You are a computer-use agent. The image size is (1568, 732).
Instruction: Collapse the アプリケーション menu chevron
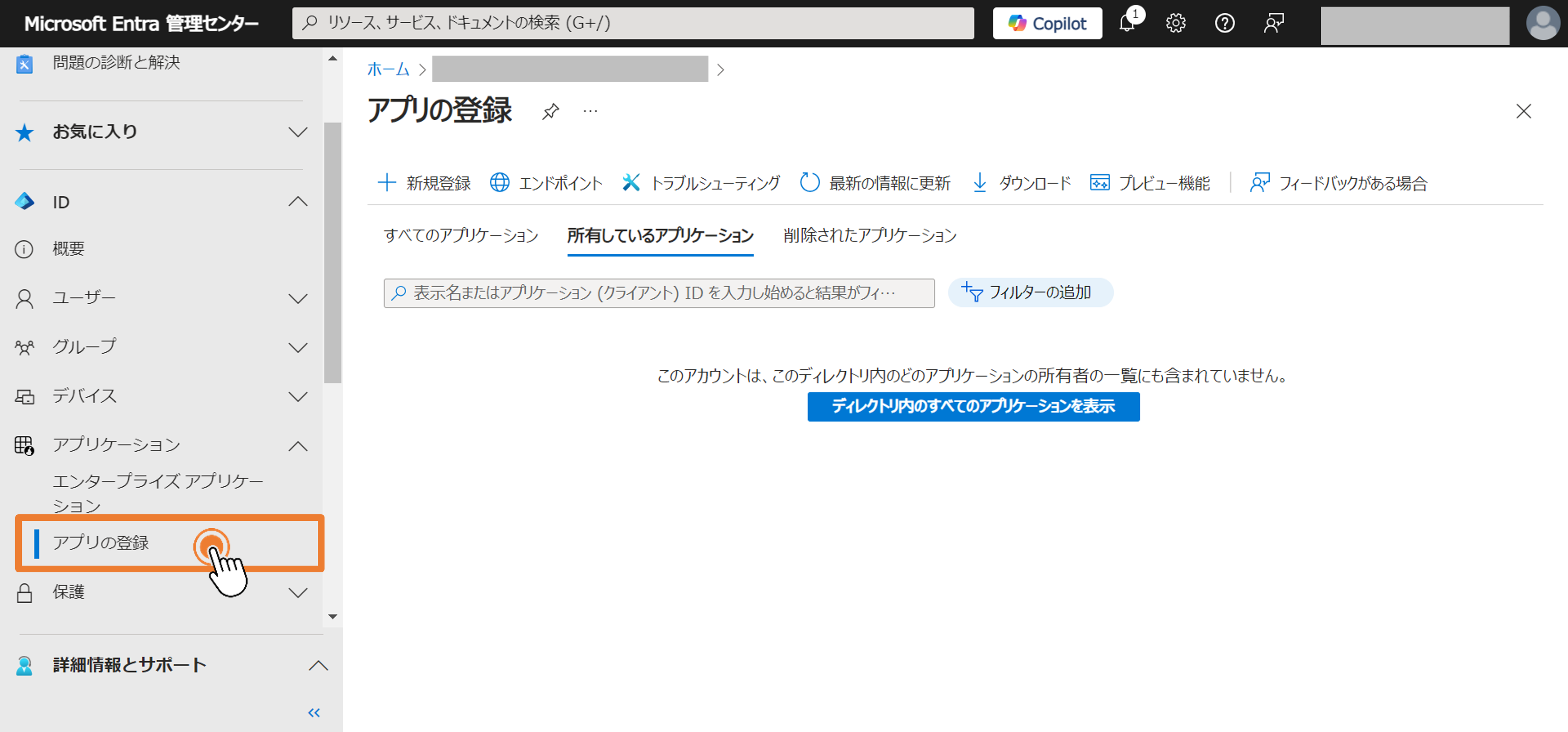297,446
